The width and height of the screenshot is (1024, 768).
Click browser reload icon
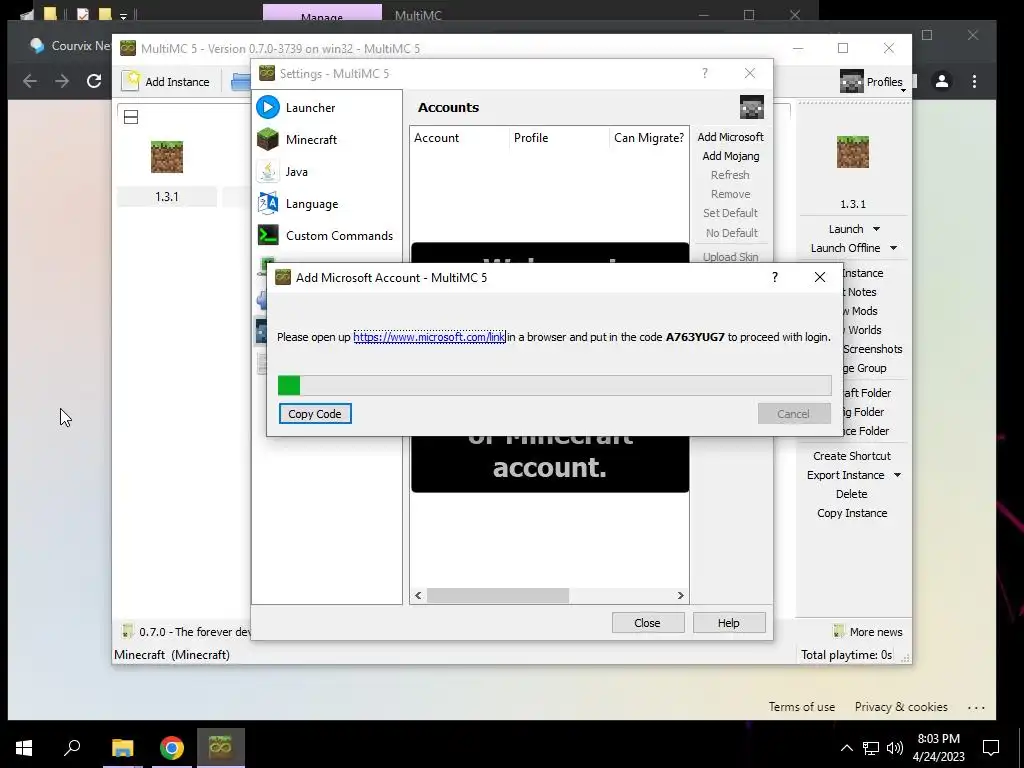click(x=94, y=81)
